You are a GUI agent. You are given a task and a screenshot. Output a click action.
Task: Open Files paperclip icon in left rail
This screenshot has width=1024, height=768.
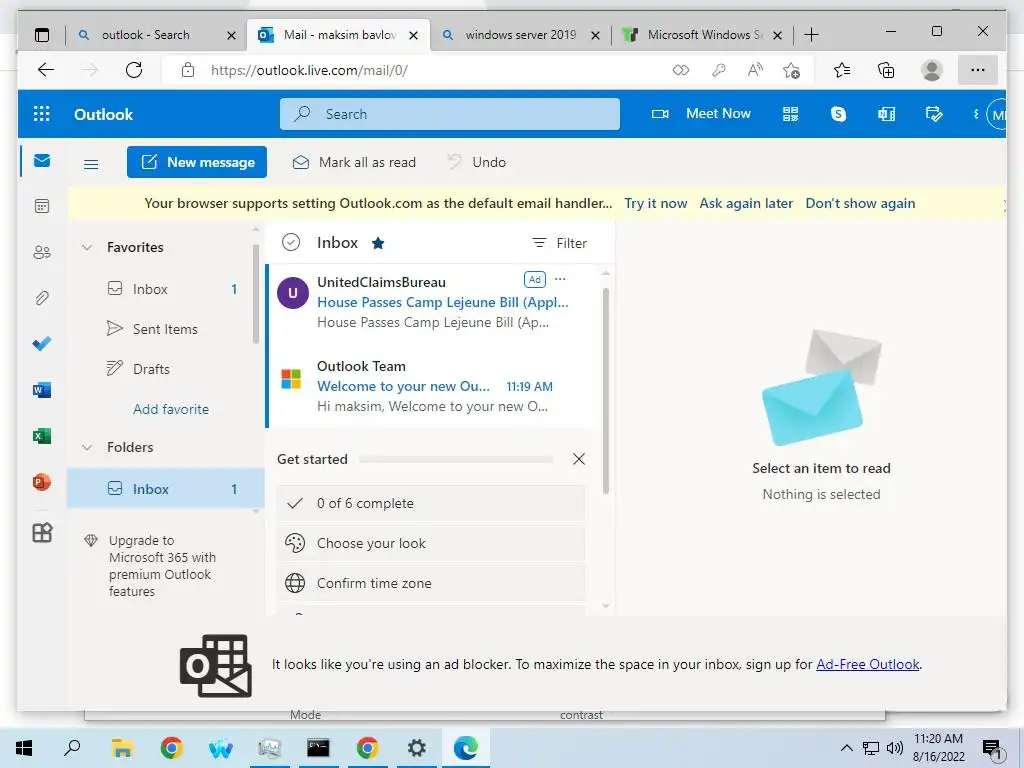point(42,298)
